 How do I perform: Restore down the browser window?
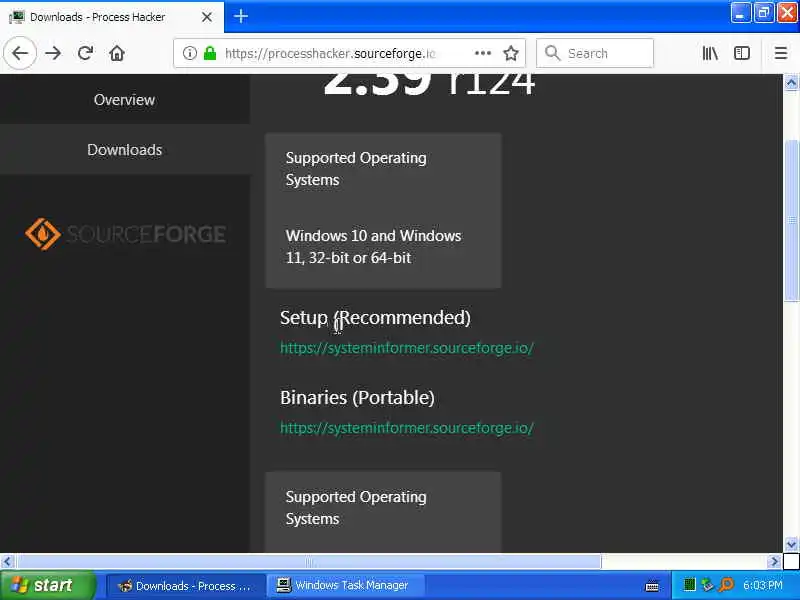click(x=764, y=13)
